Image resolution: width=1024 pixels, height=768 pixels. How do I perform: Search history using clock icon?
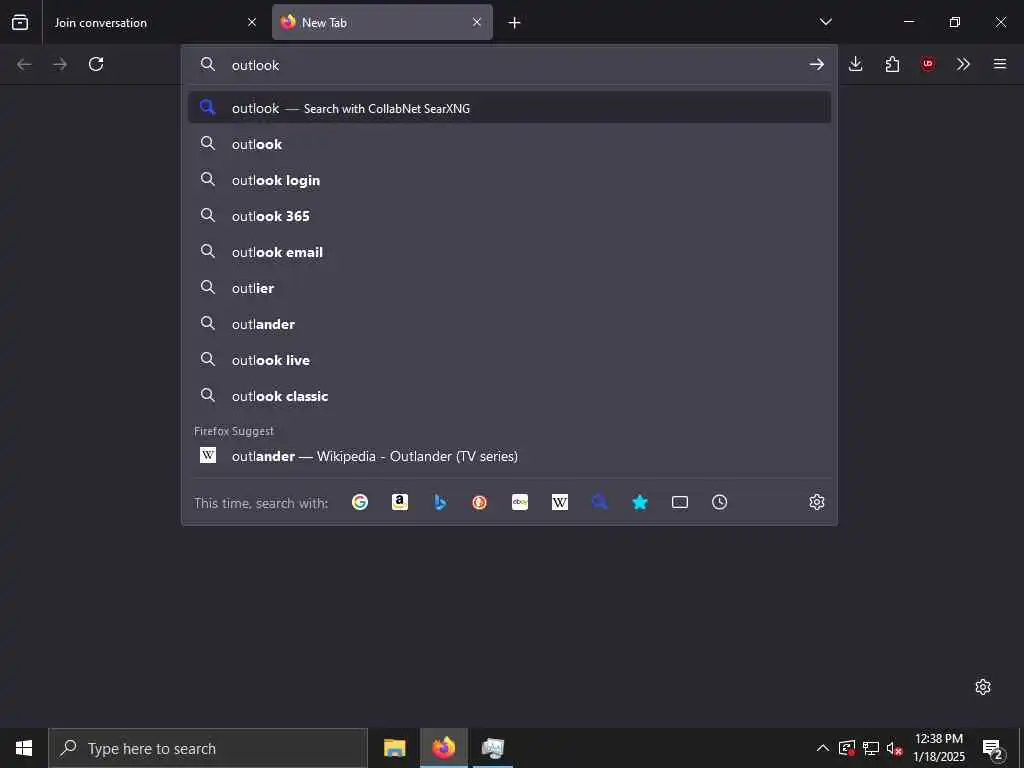720,502
